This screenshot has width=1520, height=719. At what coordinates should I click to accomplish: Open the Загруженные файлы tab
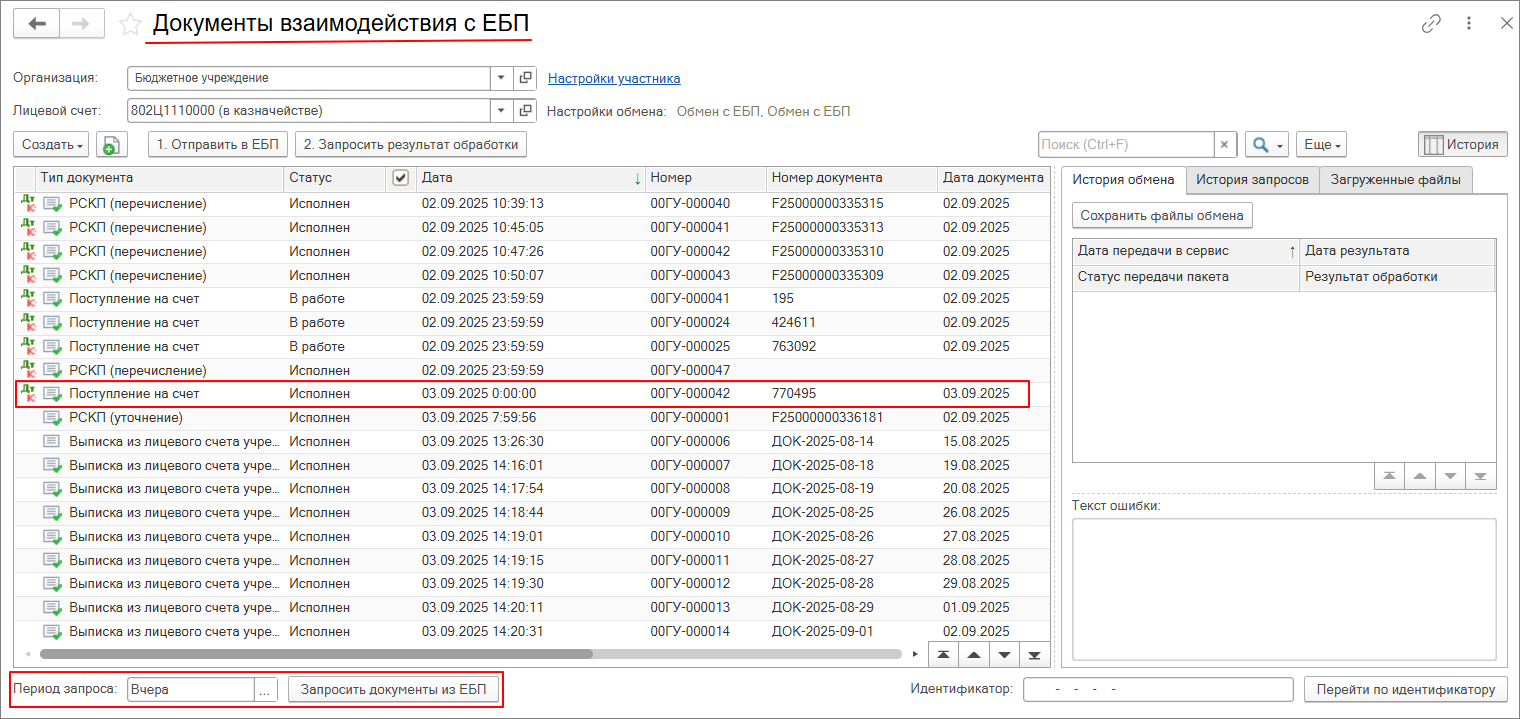pyautogui.click(x=1395, y=180)
